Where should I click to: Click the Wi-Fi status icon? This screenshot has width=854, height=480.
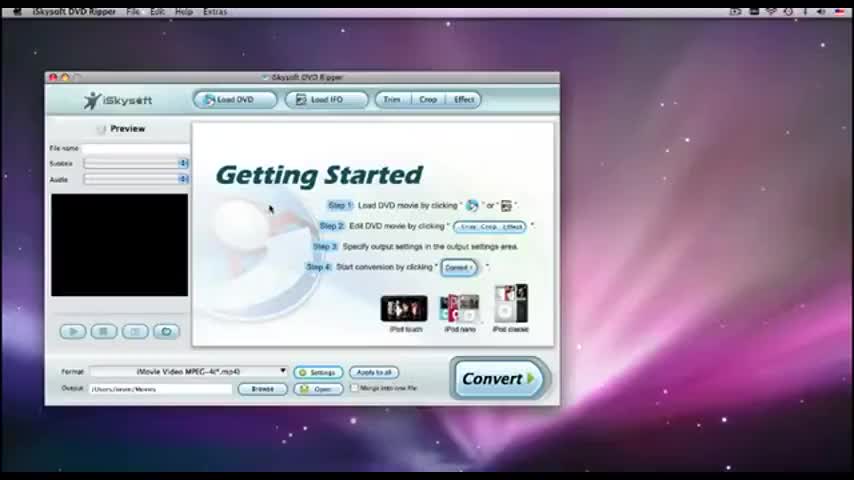(x=771, y=11)
